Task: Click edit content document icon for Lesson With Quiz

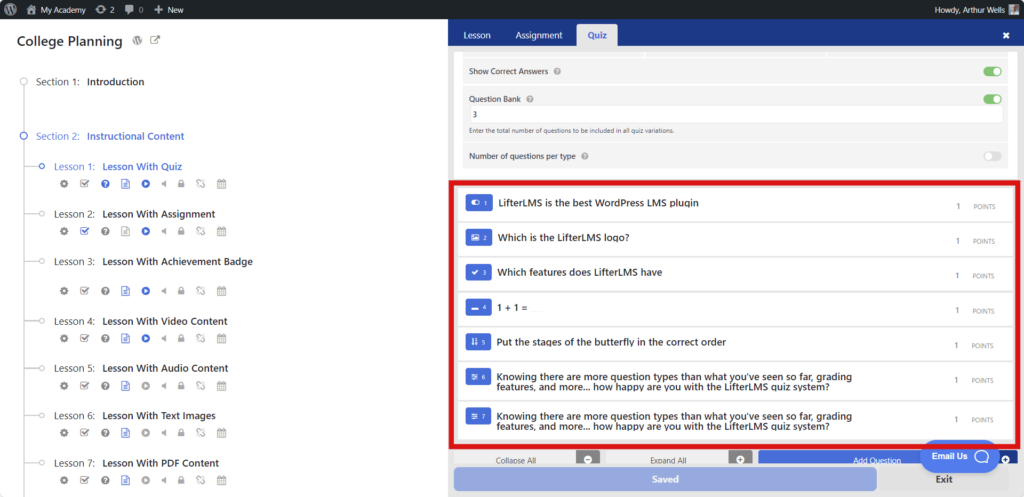Action: tap(125, 184)
